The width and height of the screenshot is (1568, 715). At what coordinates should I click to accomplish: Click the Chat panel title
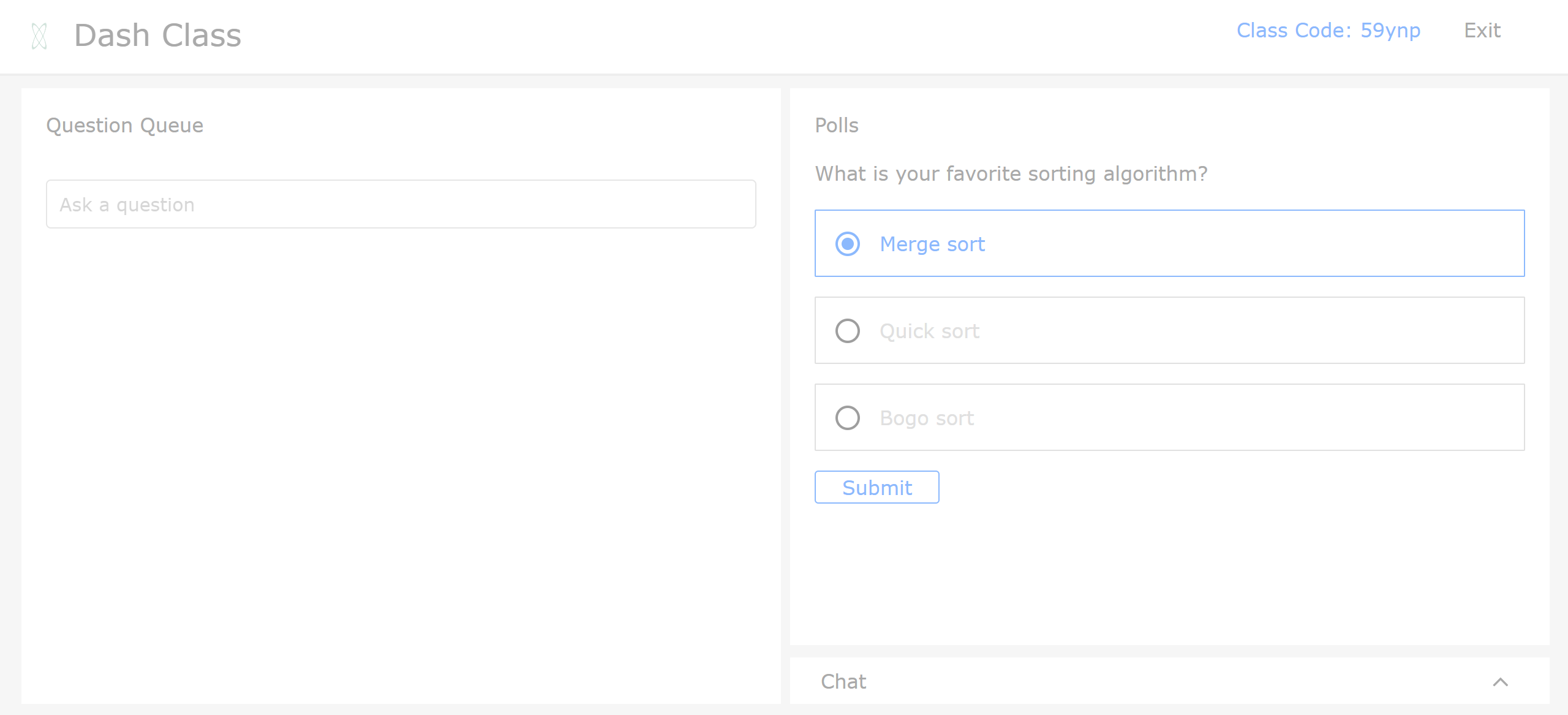[843, 682]
